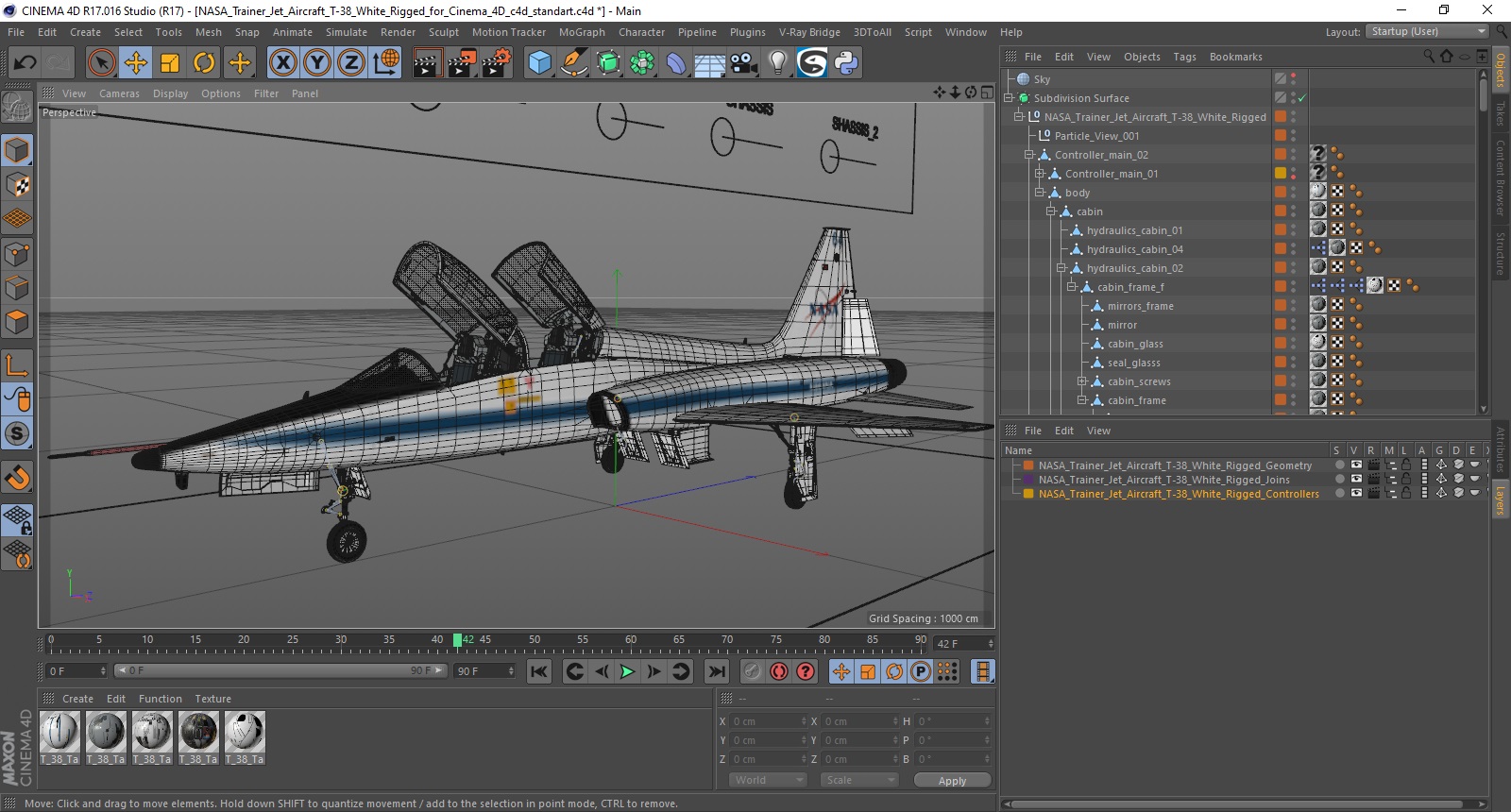Collapse Controller_main_02 tree node
The image size is (1511, 812).
pyautogui.click(x=1029, y=155)
